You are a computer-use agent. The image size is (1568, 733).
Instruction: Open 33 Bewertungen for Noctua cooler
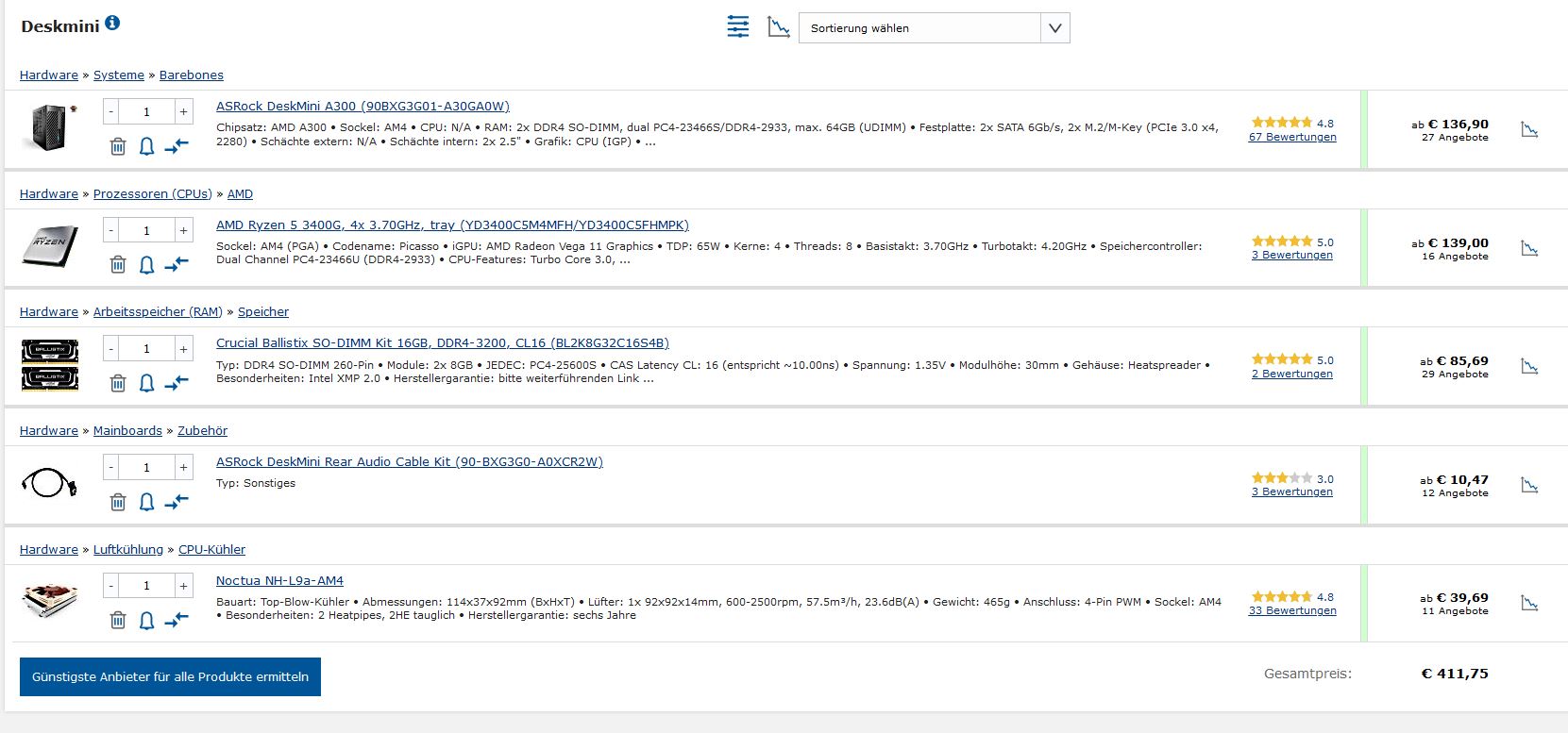pyautogui.click(x=1292, y=610)
